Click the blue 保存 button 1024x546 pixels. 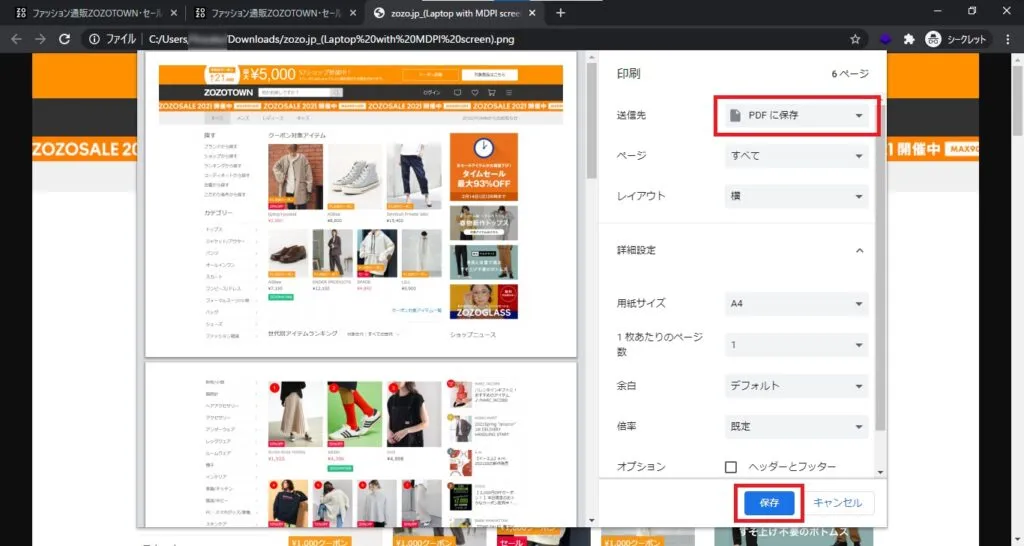[x=769, y=503]
